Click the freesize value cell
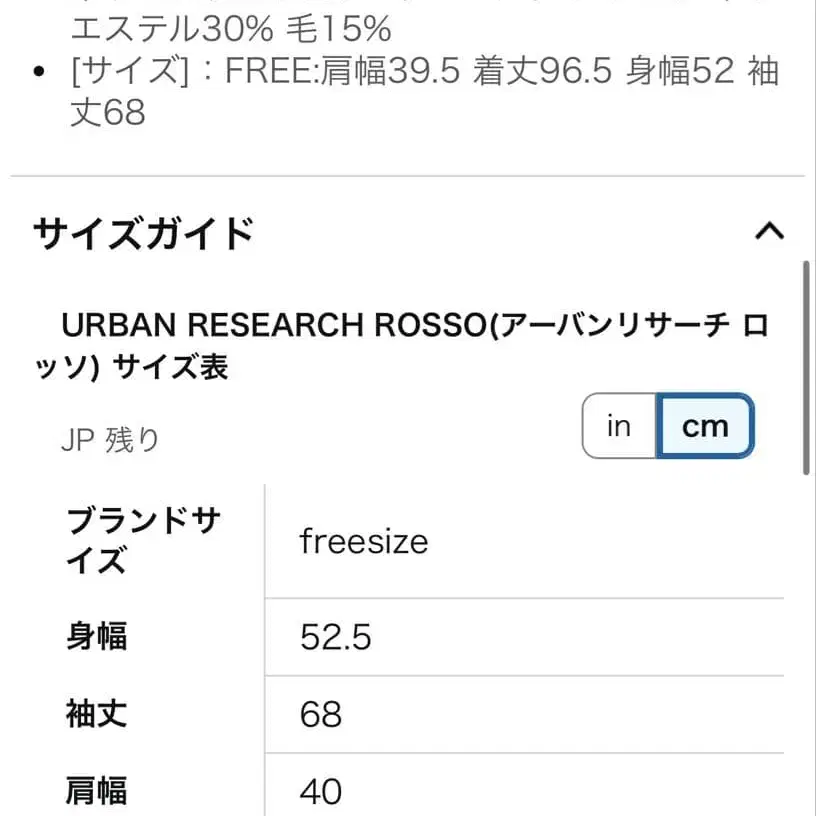816x816 pixels. coord(364,542)
